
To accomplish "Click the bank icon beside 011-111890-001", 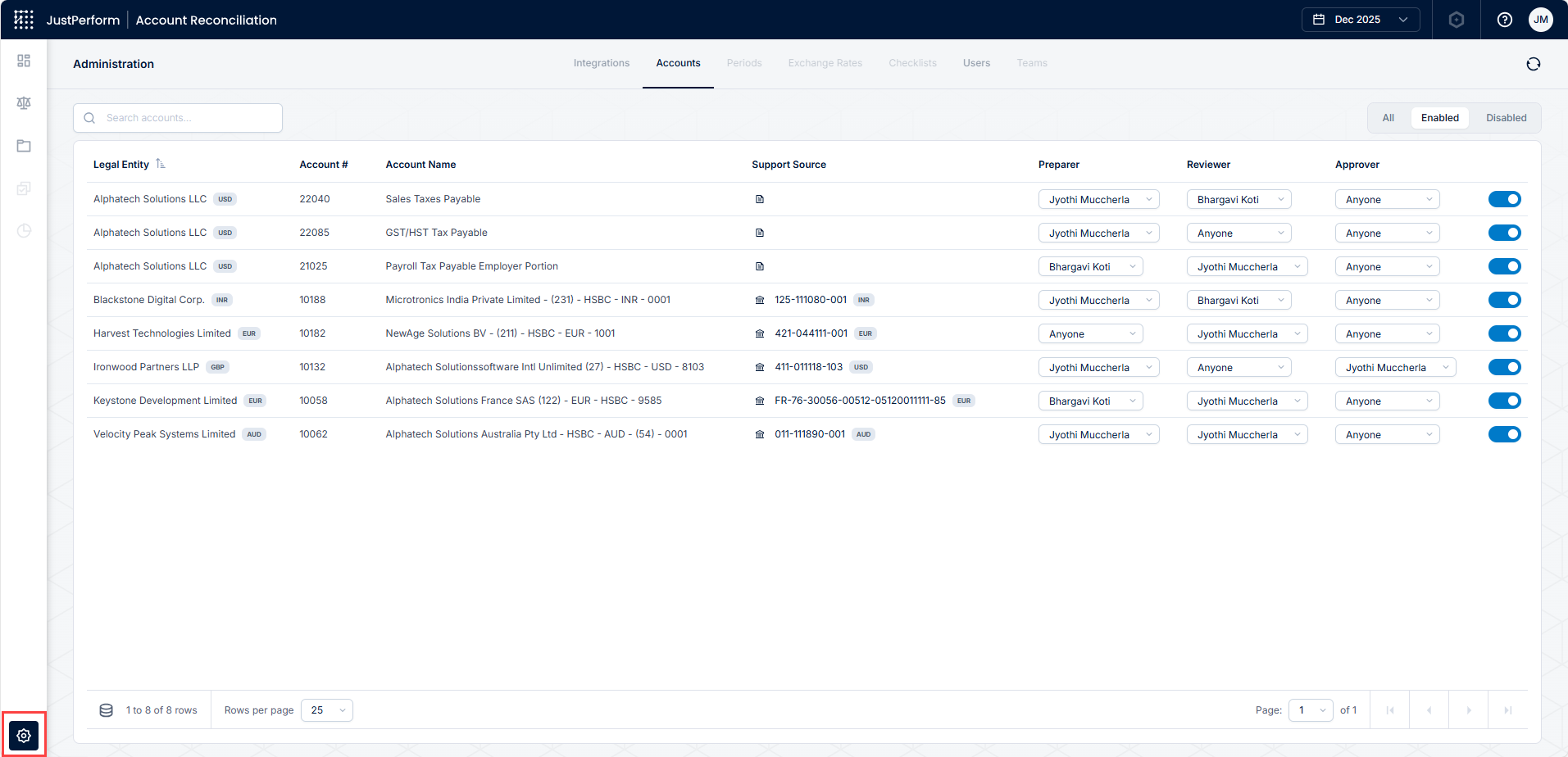I will [x=760, y=434].
